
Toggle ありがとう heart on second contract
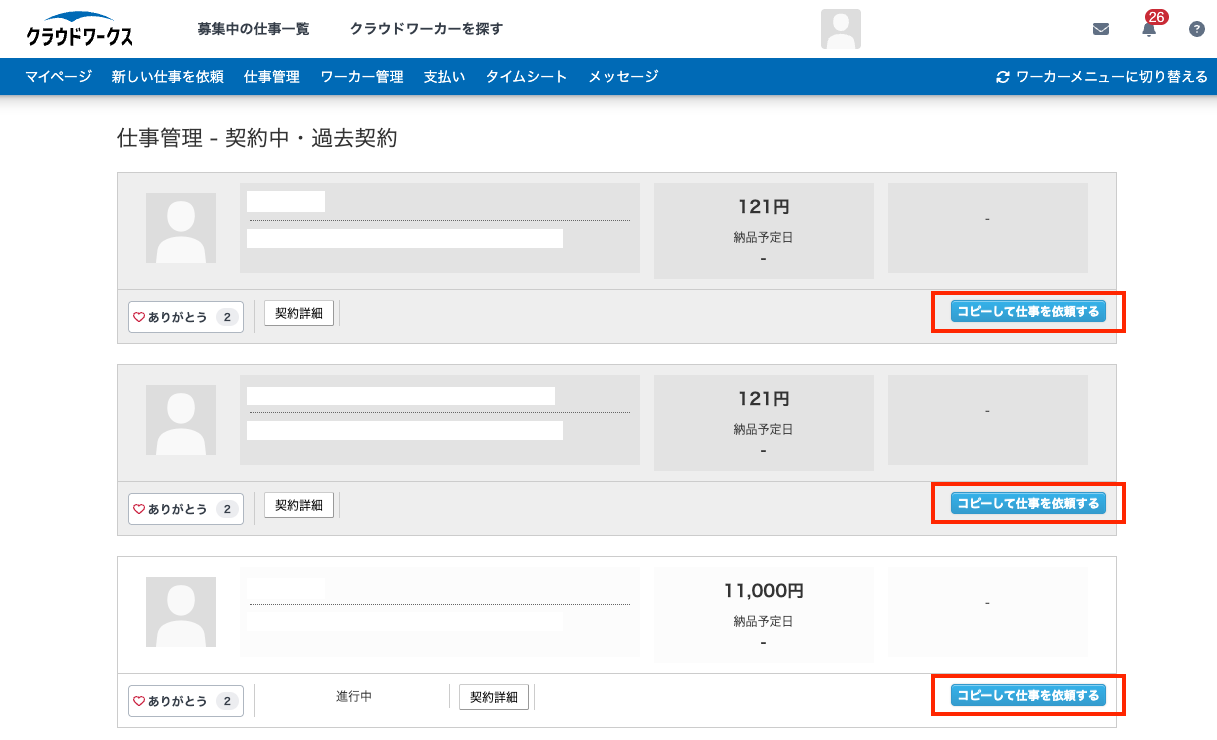140,509
